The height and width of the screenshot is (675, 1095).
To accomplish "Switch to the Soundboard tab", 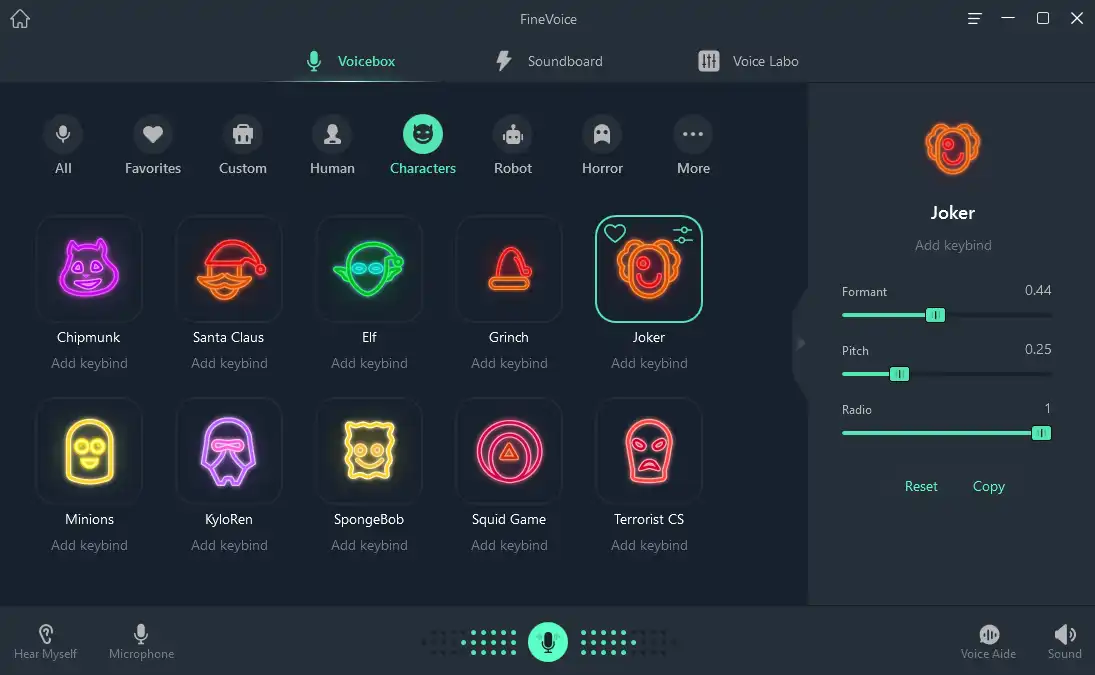I will 549,61.
